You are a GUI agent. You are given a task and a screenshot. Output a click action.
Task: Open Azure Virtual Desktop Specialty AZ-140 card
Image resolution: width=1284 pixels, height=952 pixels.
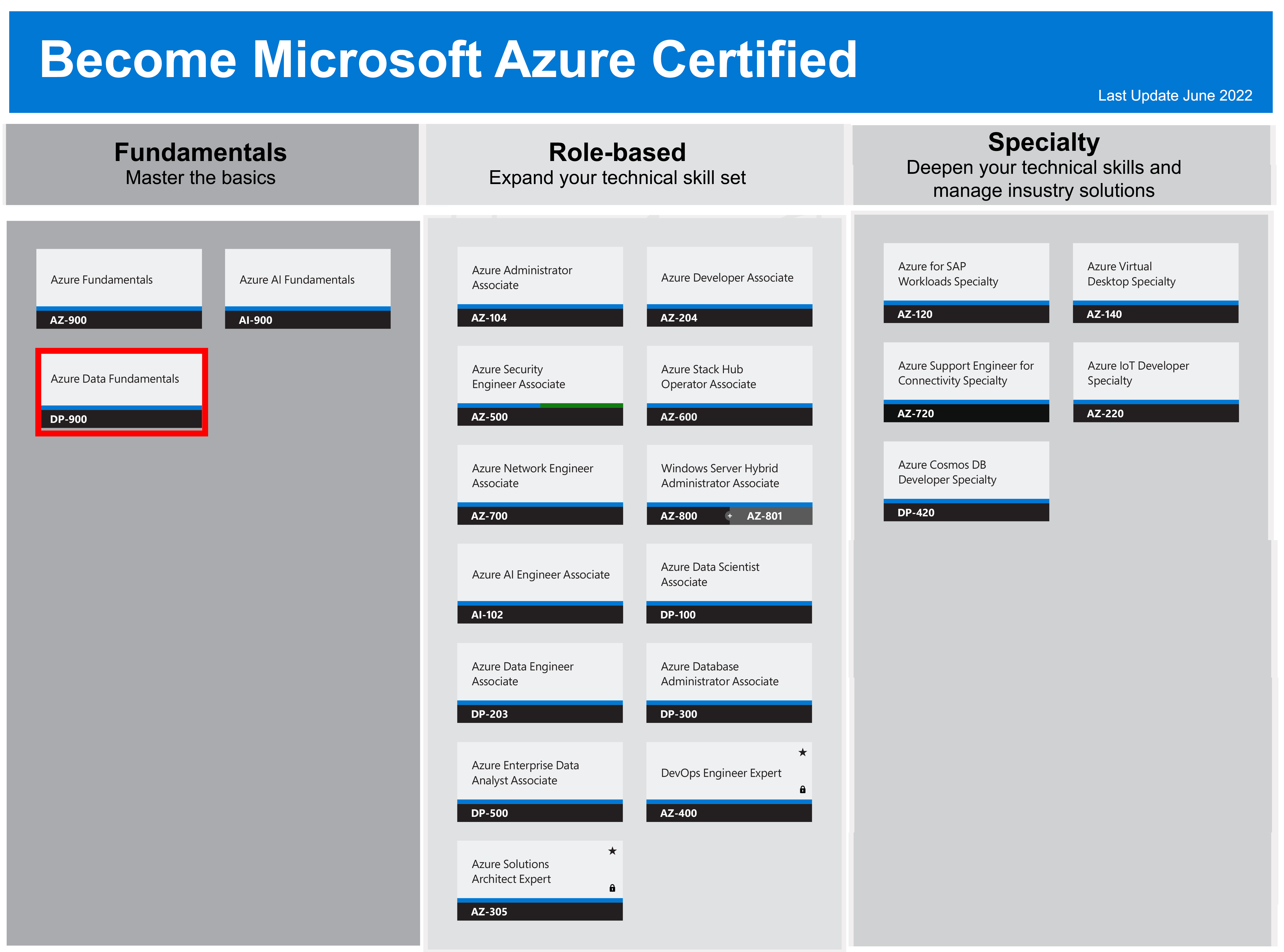[1155, 283]
